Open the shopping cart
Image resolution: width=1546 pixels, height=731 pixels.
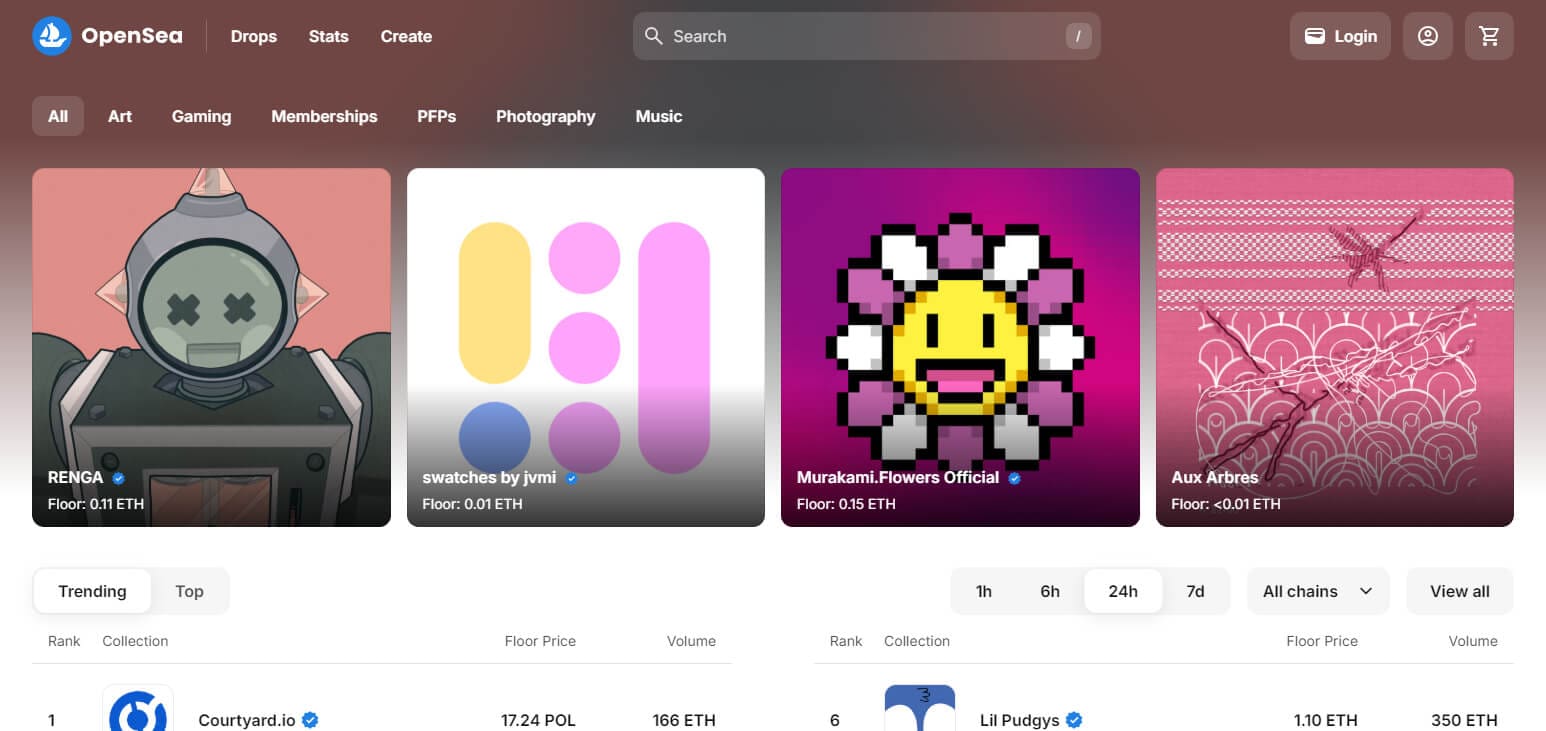[1489, 36]
